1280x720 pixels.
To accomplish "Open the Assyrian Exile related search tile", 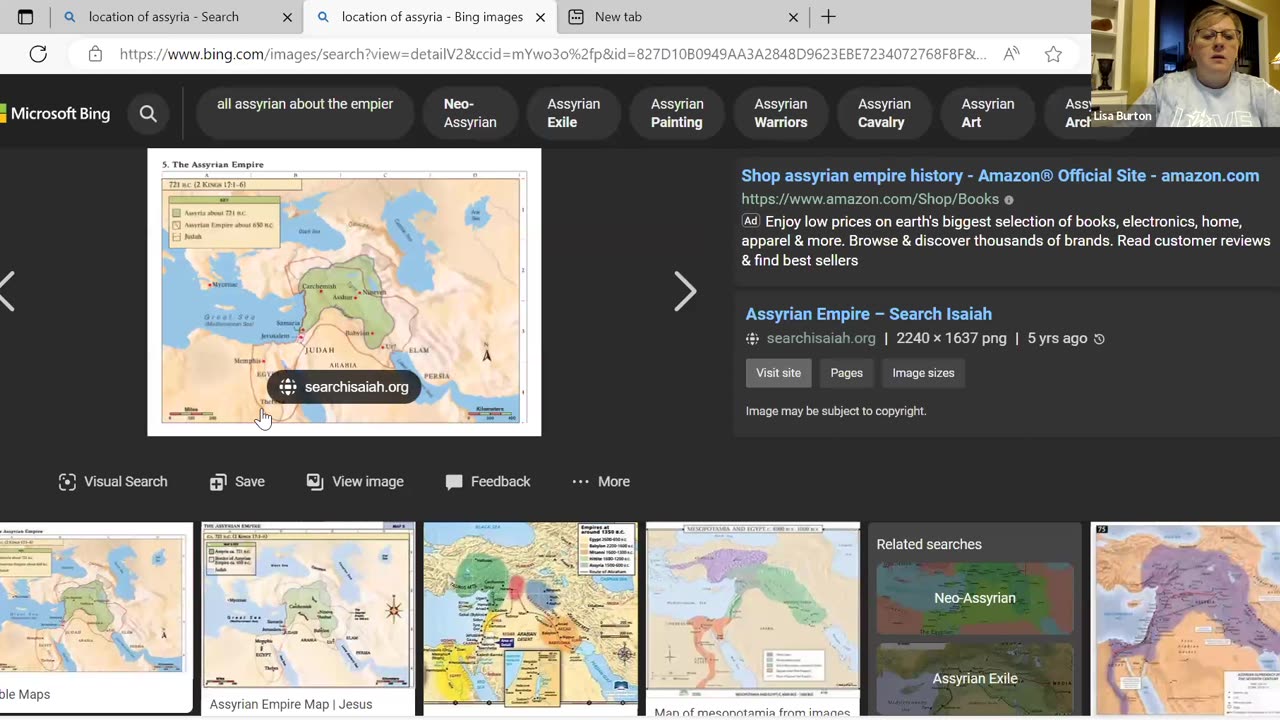I will pos(975,679).
